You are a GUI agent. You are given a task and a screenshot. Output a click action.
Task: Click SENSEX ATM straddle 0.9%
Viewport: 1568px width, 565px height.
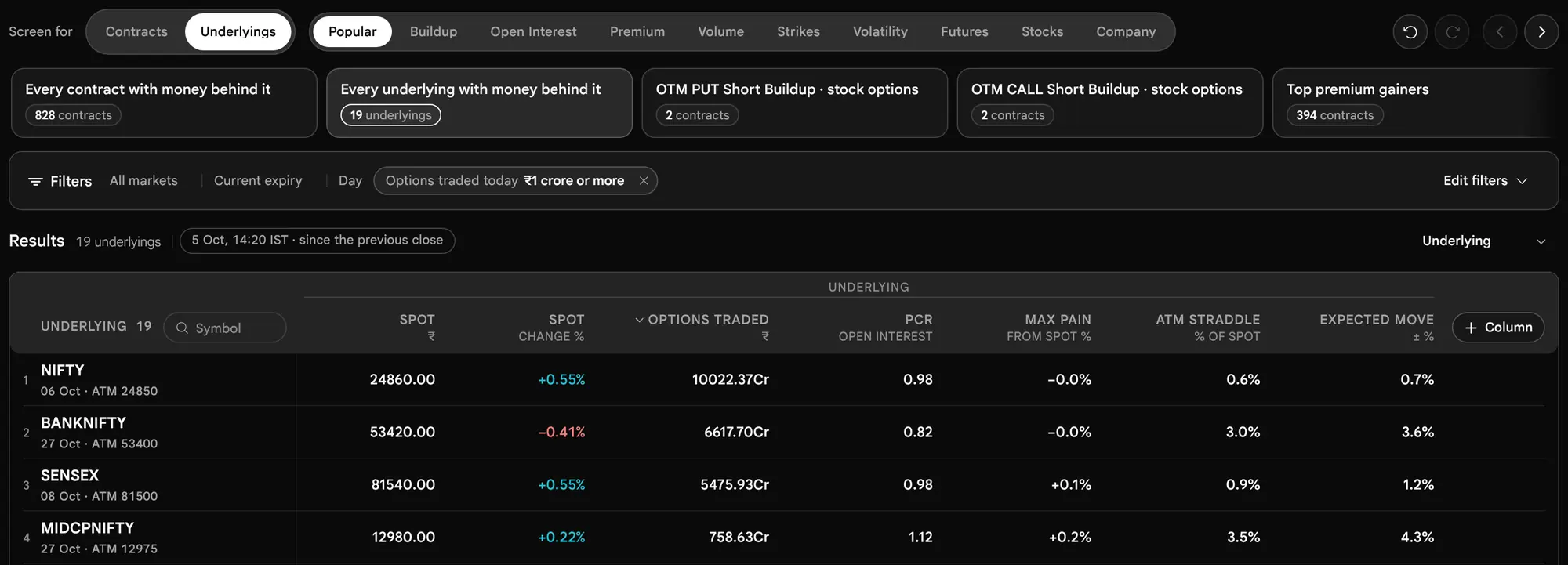tap(1243, 485)
